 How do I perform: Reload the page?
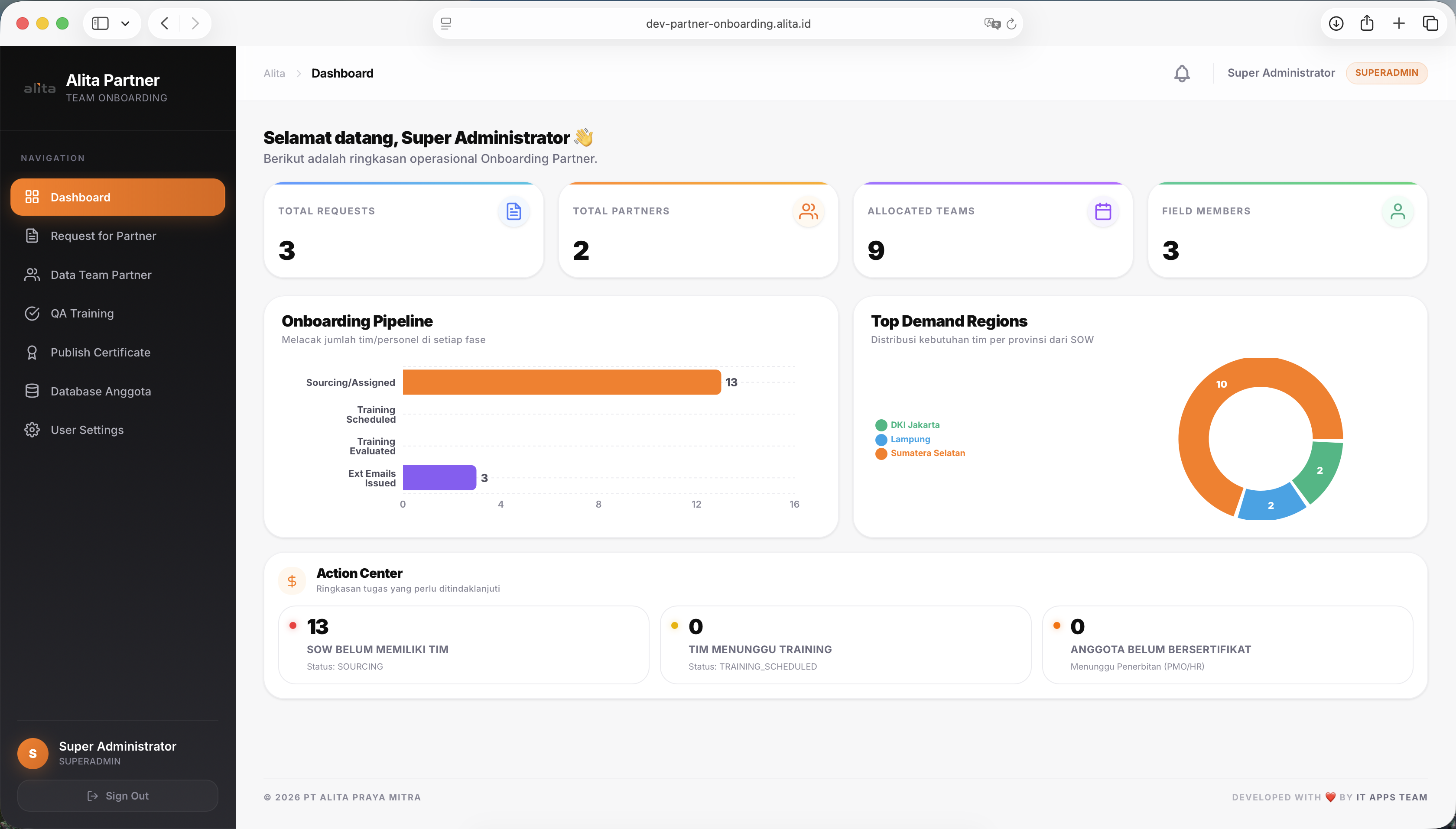(x=1011, y=23)
